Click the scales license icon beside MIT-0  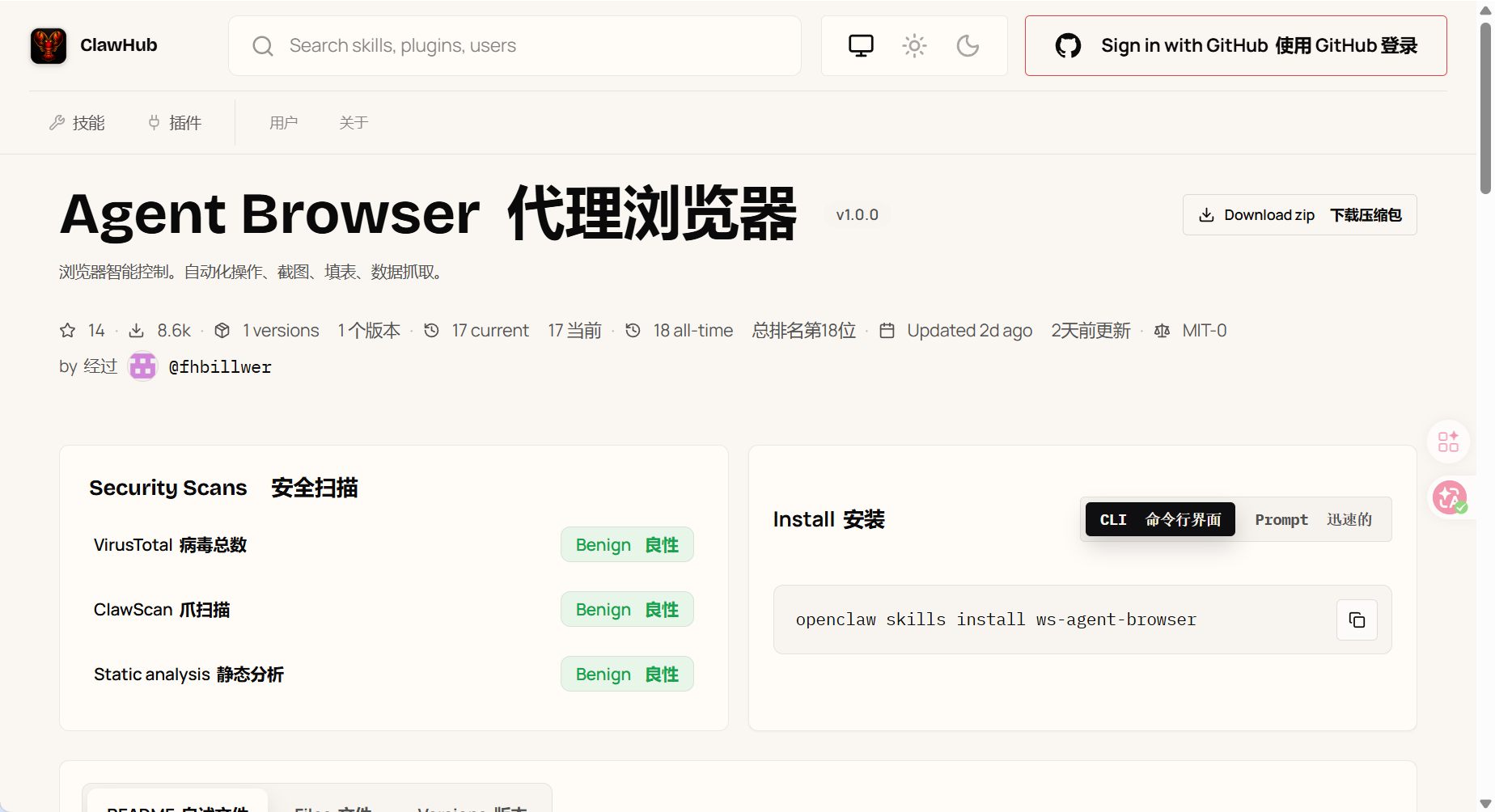[x=1162, y=331]
